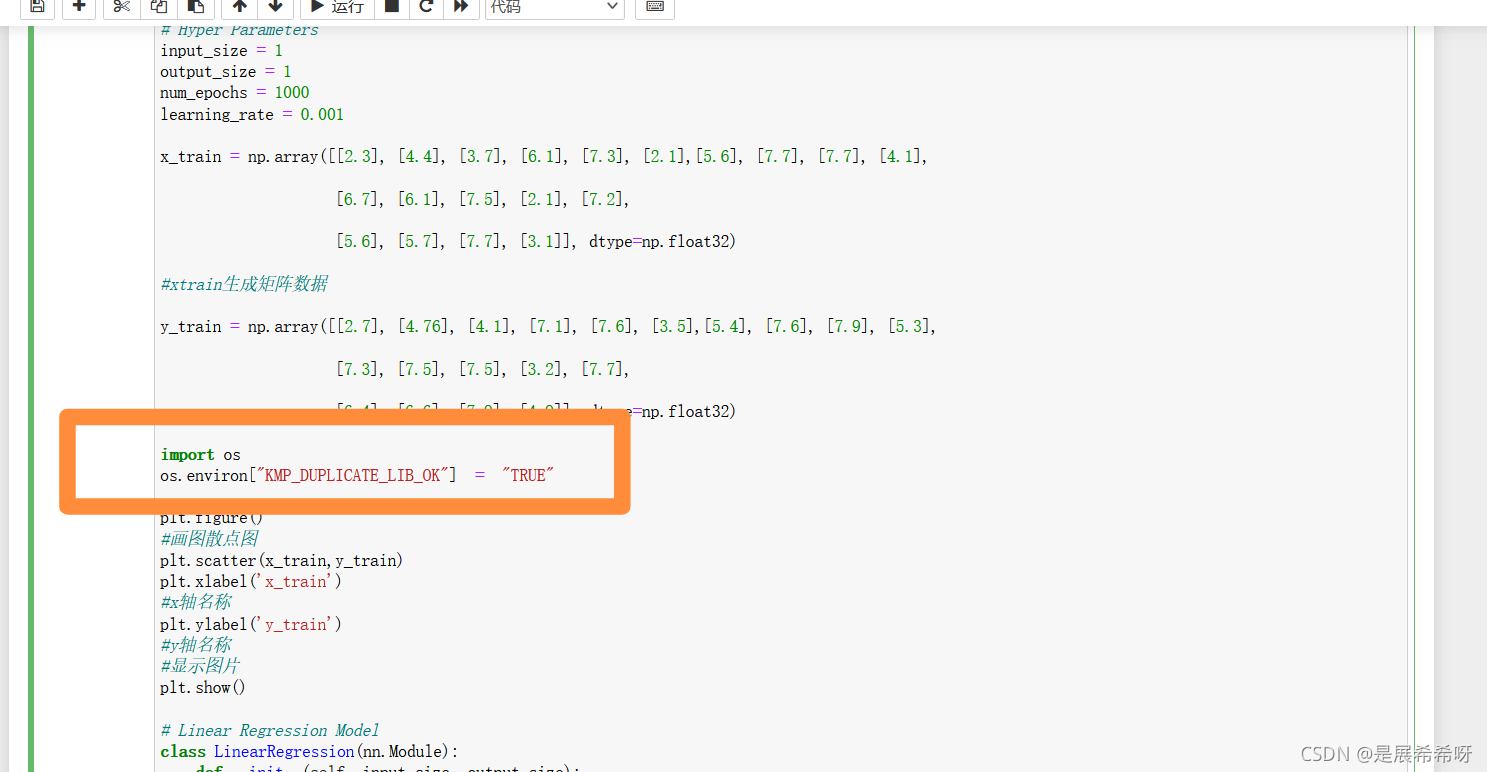Viewport: 1487px width, 772px height.
Task: Open the 代码 cell type dropdown
Action: point(555,7)
